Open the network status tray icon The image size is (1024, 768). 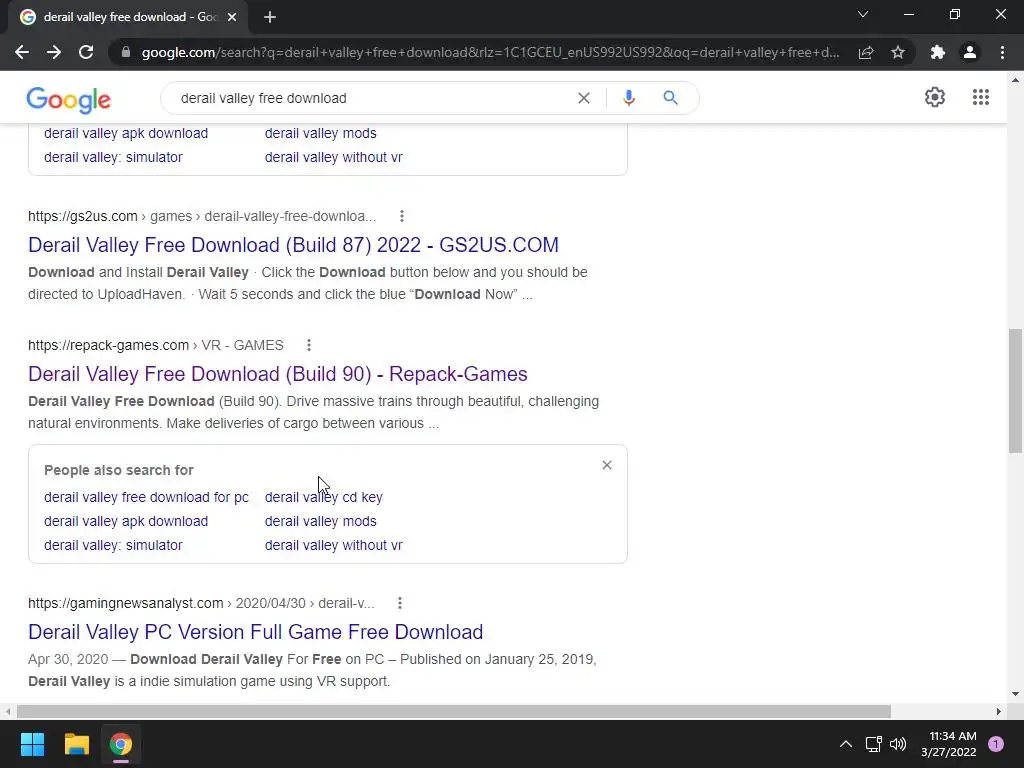[873, 744]
